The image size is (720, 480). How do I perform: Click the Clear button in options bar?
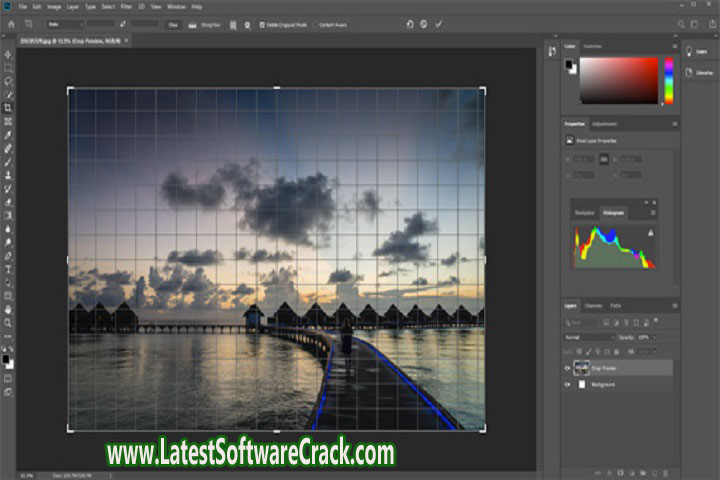coord(173,25)
